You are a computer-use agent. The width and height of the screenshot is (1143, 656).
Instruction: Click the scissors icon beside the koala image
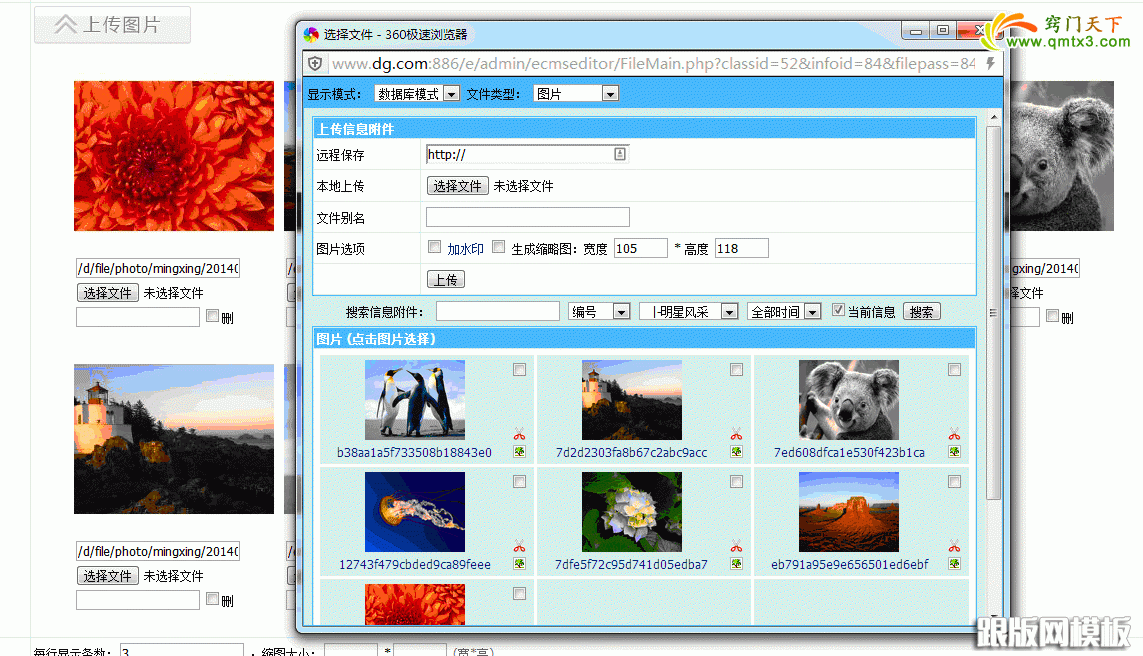point(954,434)
